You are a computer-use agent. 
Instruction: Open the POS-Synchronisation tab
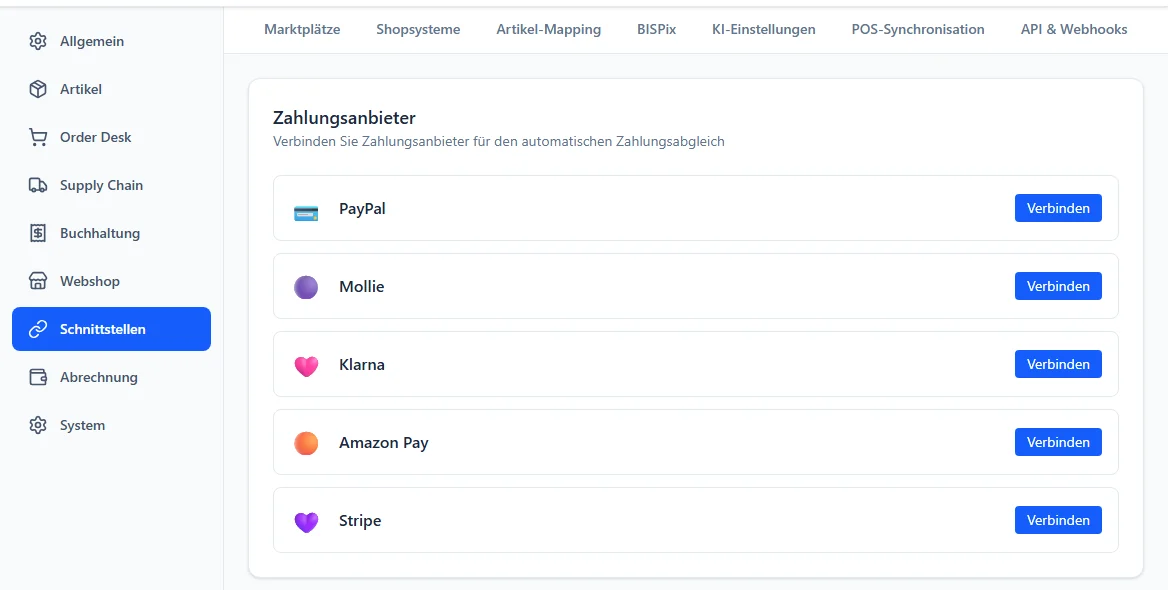918,30
